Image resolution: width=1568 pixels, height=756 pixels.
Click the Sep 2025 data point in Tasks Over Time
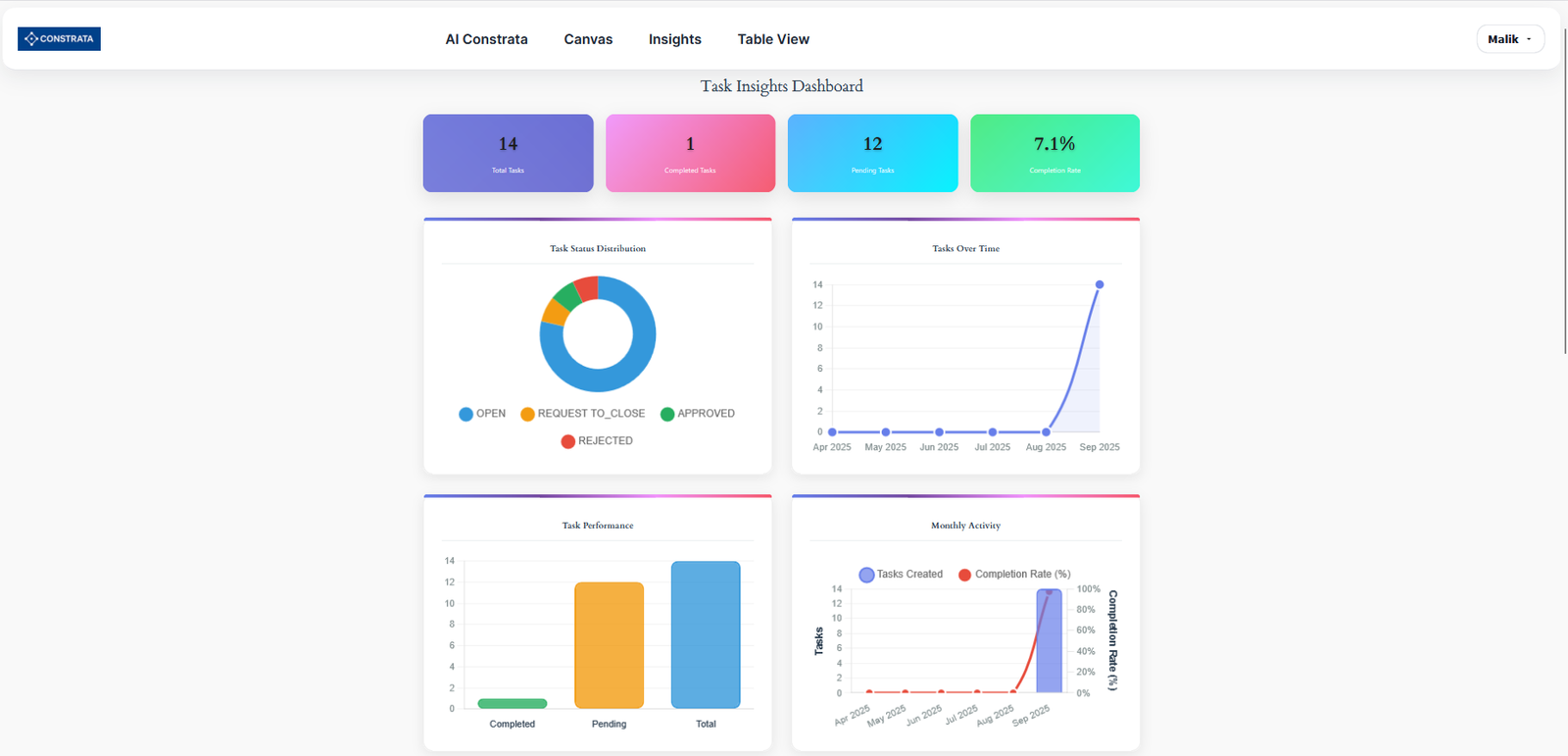[1100, 284]
